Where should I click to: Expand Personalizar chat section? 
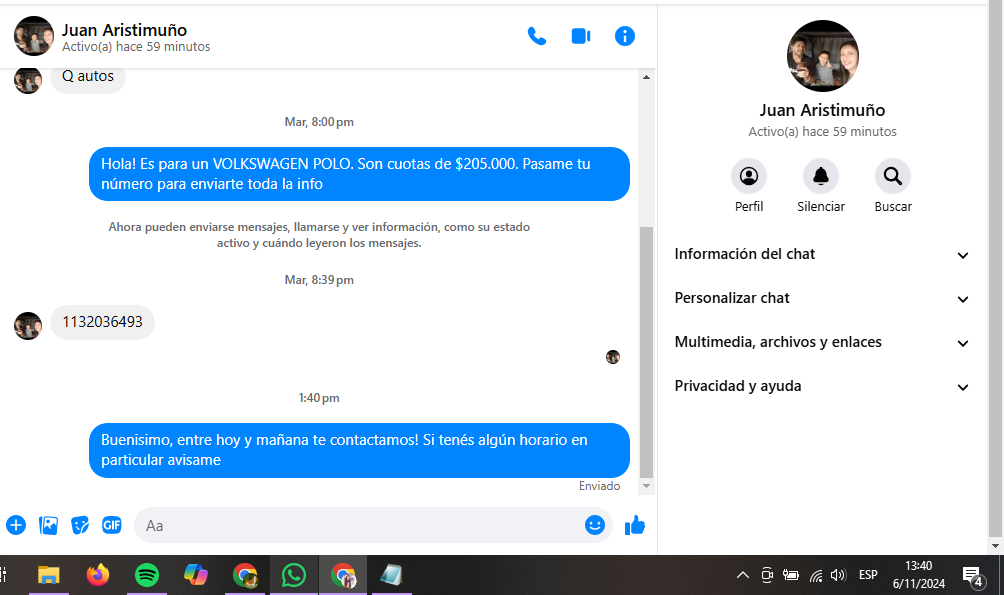click(x=822, y=299)
